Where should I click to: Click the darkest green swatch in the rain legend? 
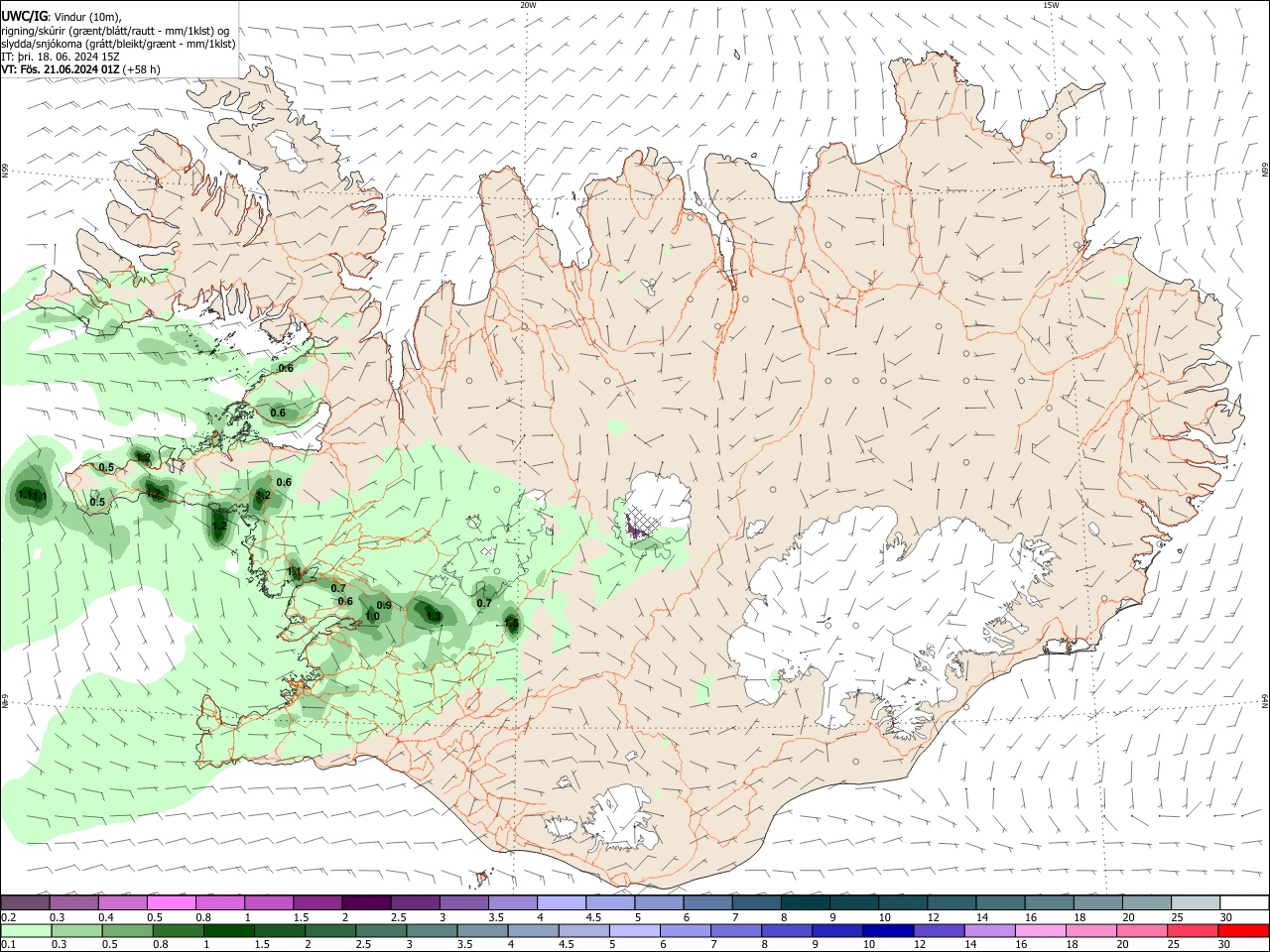pyautogui.click(x=227, y=930)
